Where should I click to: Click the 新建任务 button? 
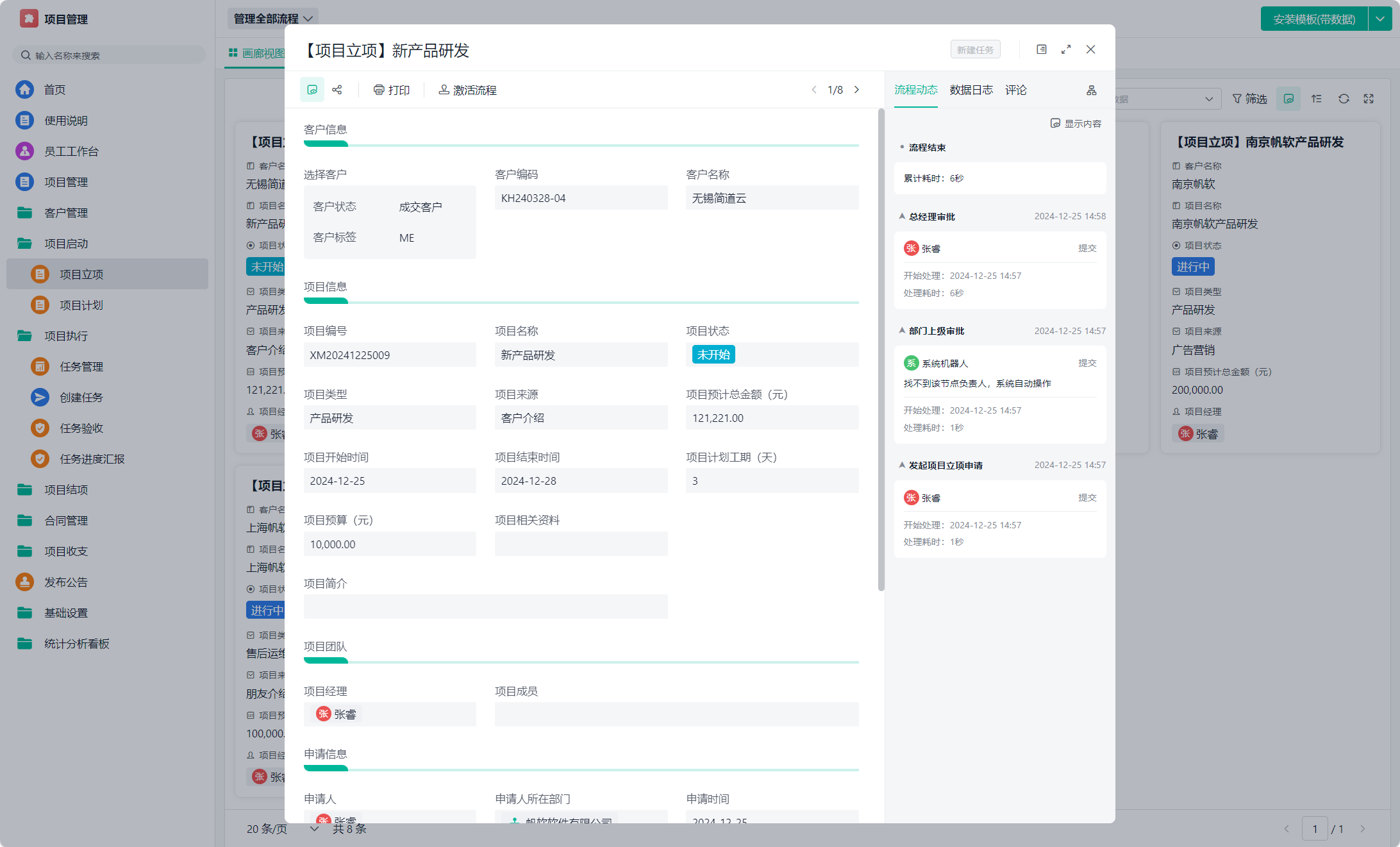[x=975, y=49]
